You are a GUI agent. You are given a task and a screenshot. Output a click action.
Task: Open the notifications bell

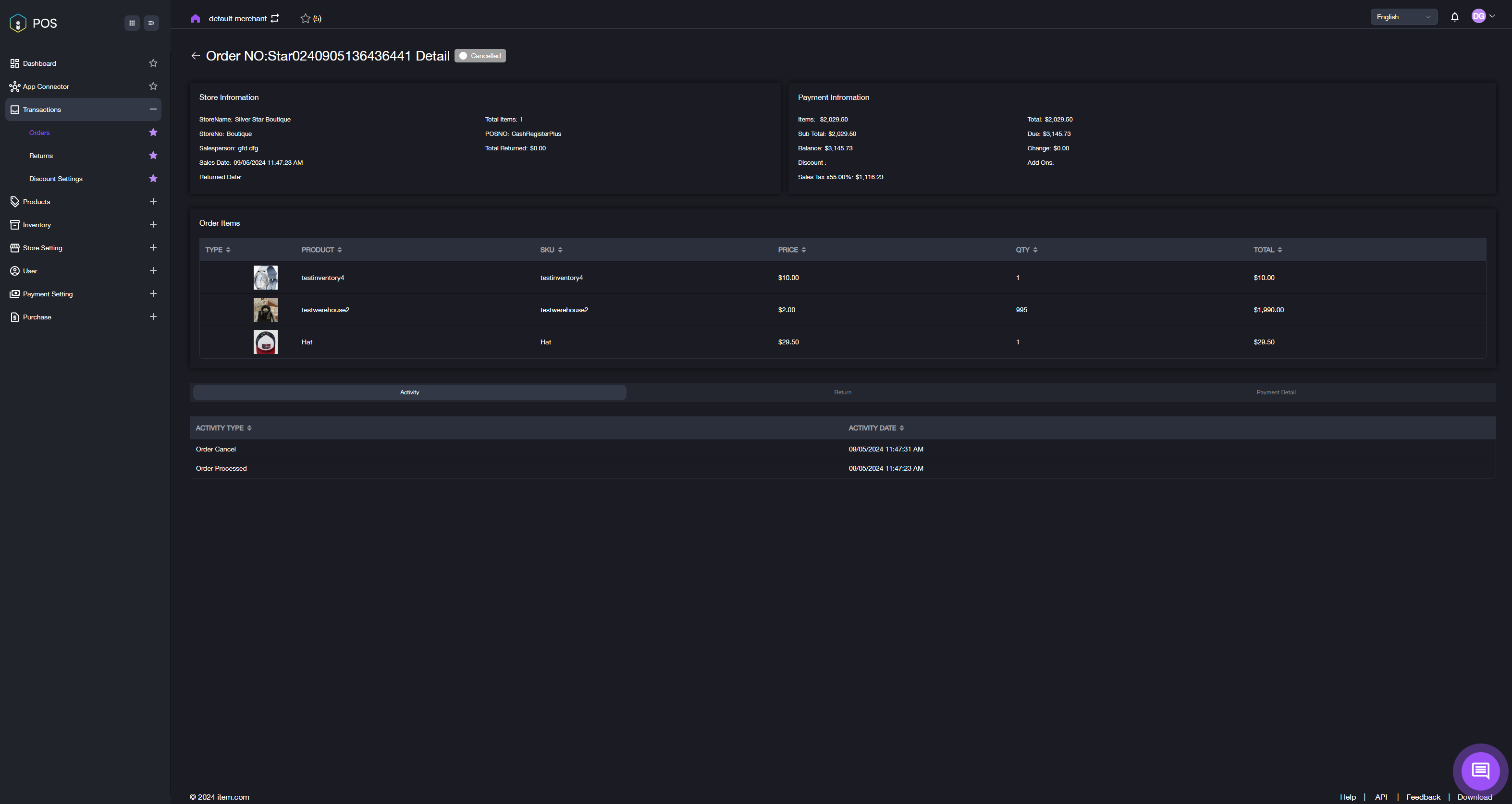point(1454,17)
